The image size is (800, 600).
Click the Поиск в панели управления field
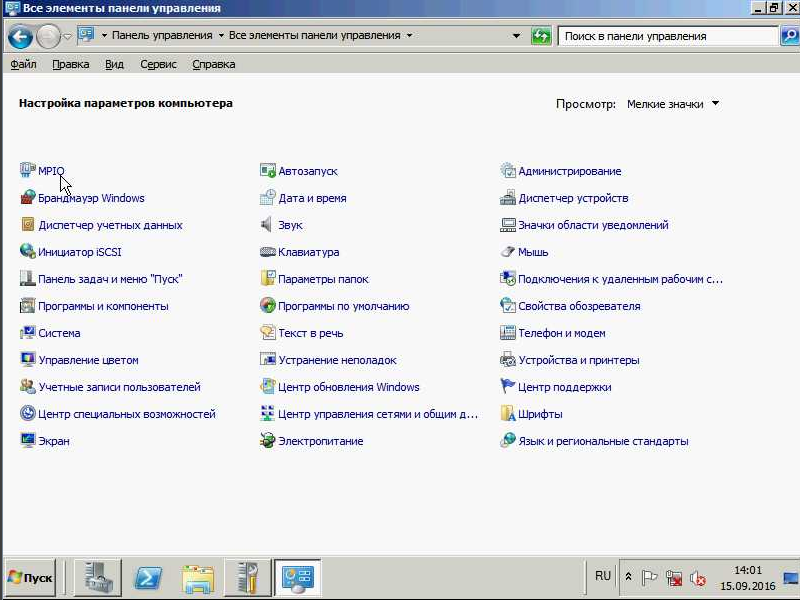668,36
